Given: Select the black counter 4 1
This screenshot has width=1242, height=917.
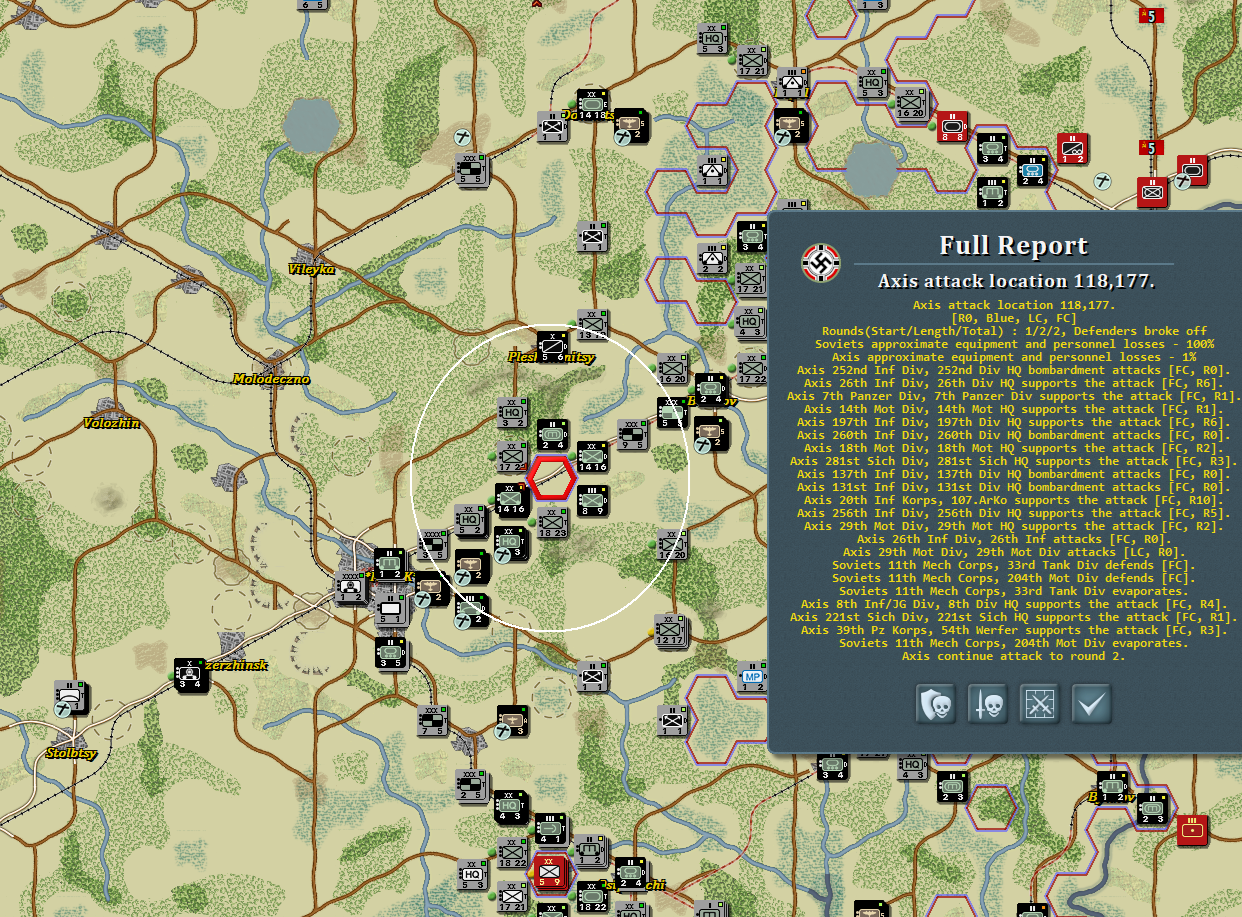Looking at the screenshot, I should tap(551, 829).
